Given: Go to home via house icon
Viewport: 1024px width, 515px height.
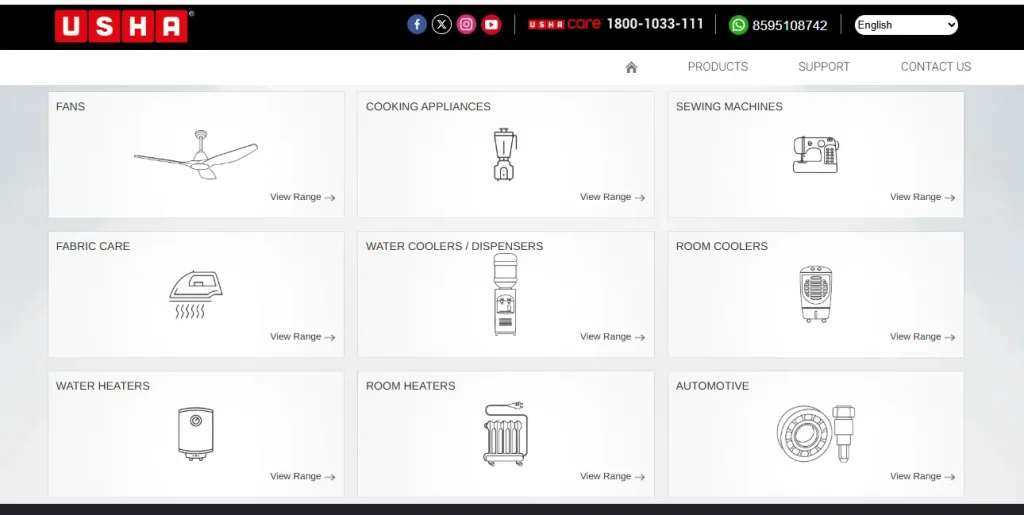Looking at the screenshot, I should coord(631,67).
